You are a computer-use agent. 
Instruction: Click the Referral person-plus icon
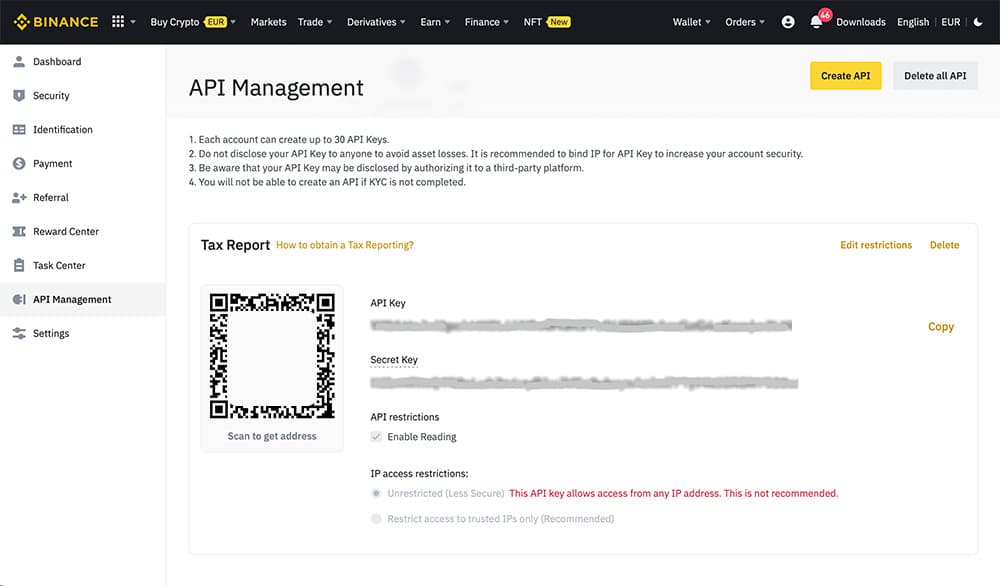coord(19,198)
